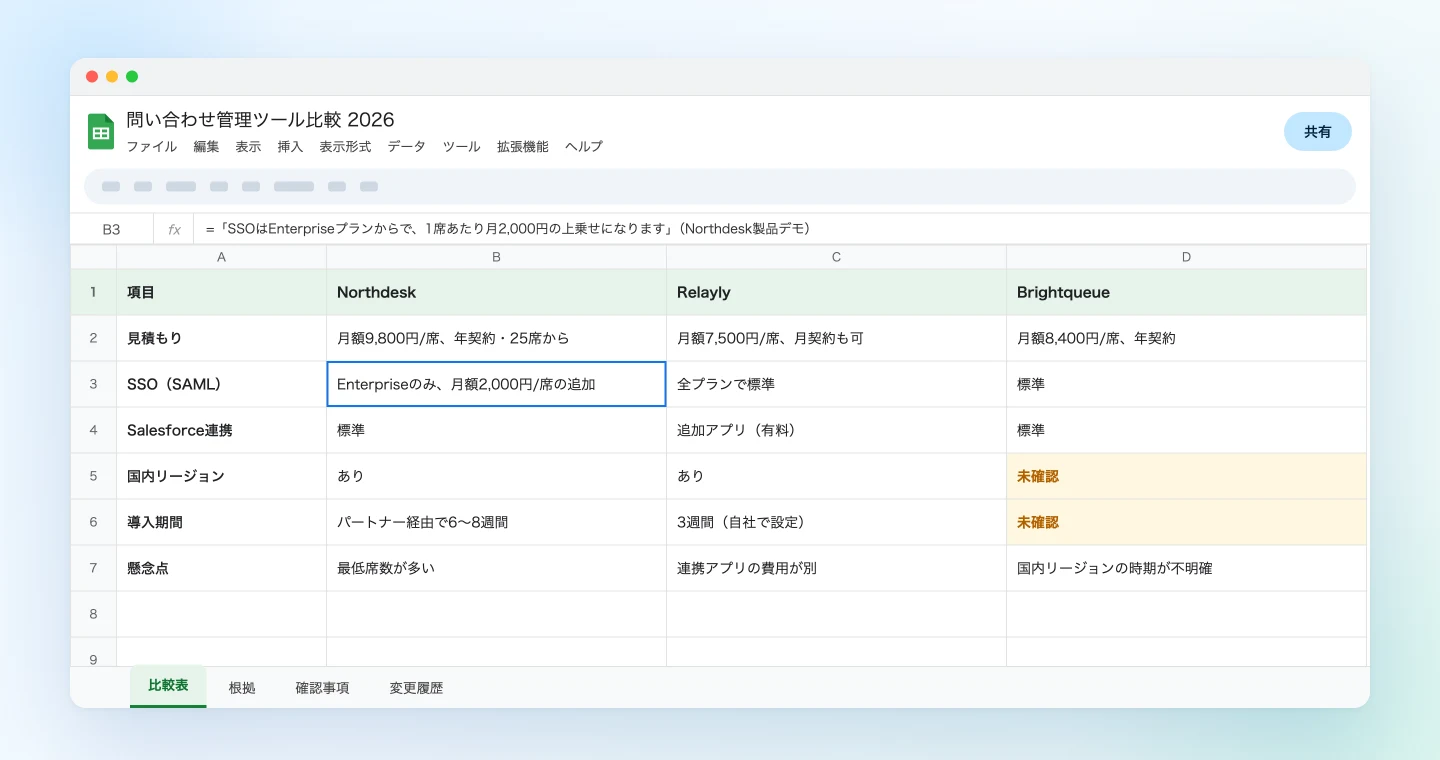Select cell Enterpriseのみ、月額2,000円/席の追加
The image size is (1440, 760).
click(496, 385)
